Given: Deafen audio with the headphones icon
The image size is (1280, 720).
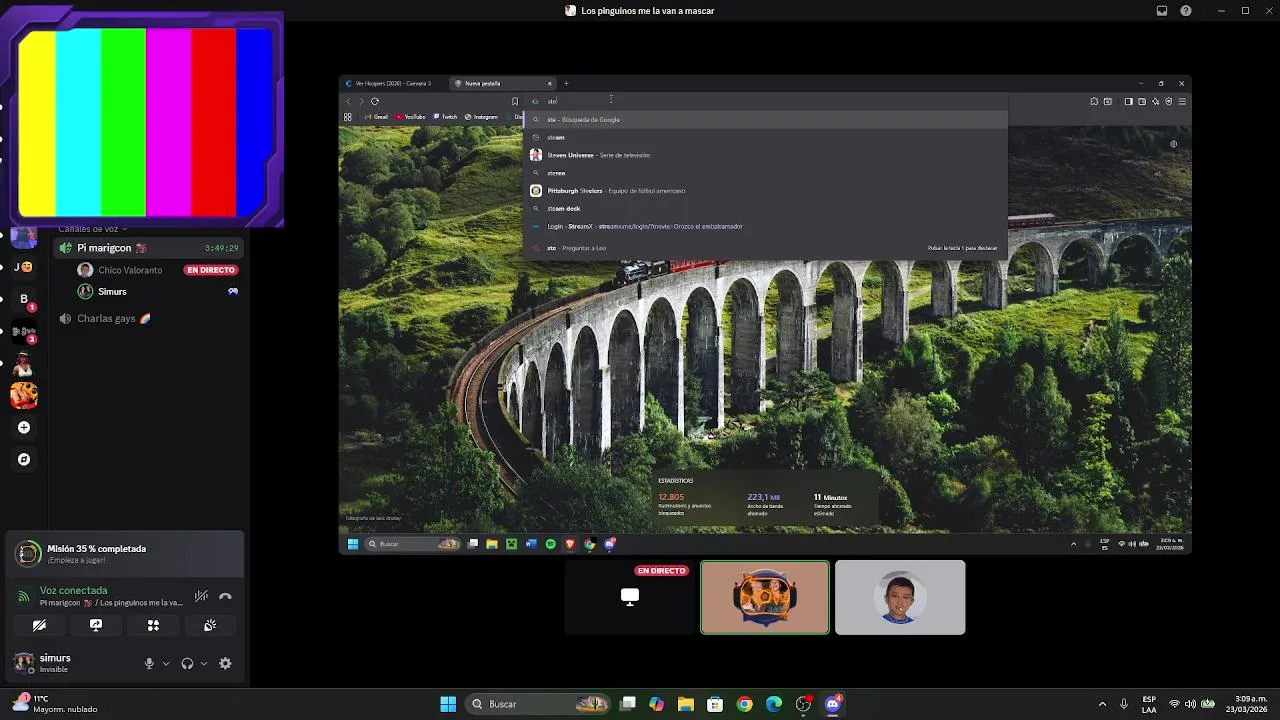Looking at the screenshot, I should click(187, 663).
